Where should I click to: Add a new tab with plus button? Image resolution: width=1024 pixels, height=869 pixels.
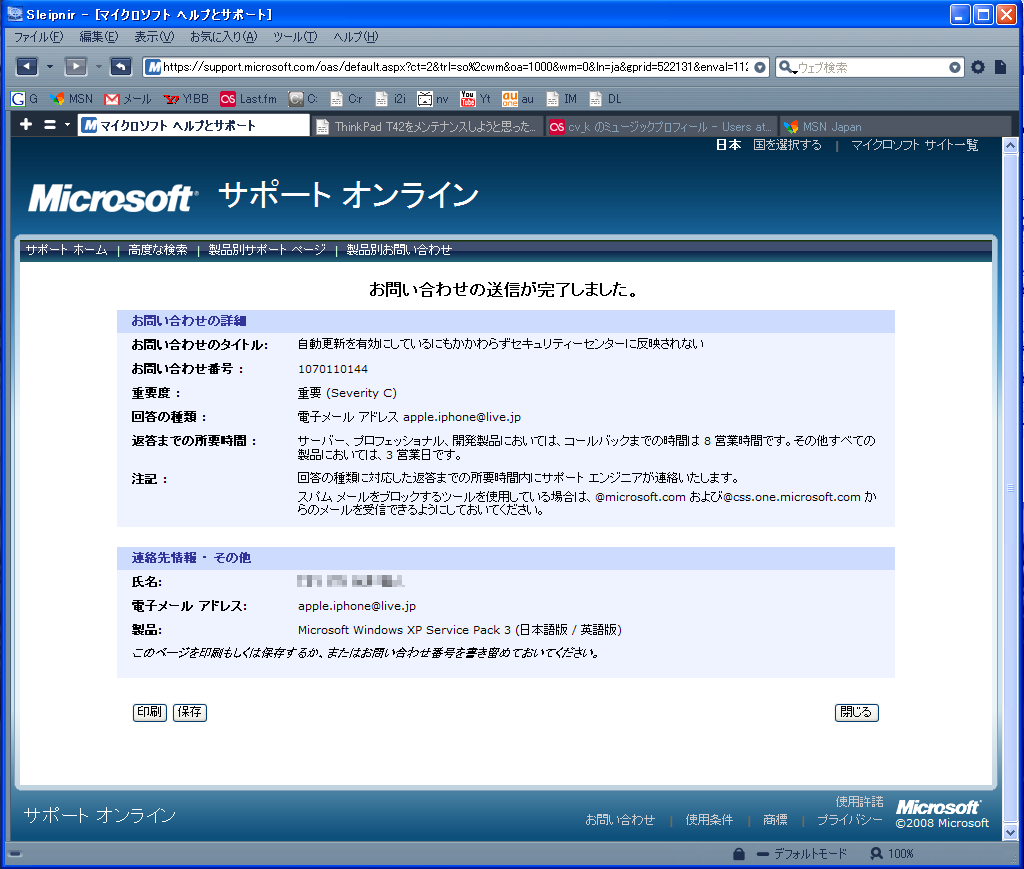(x=25, y=124)
